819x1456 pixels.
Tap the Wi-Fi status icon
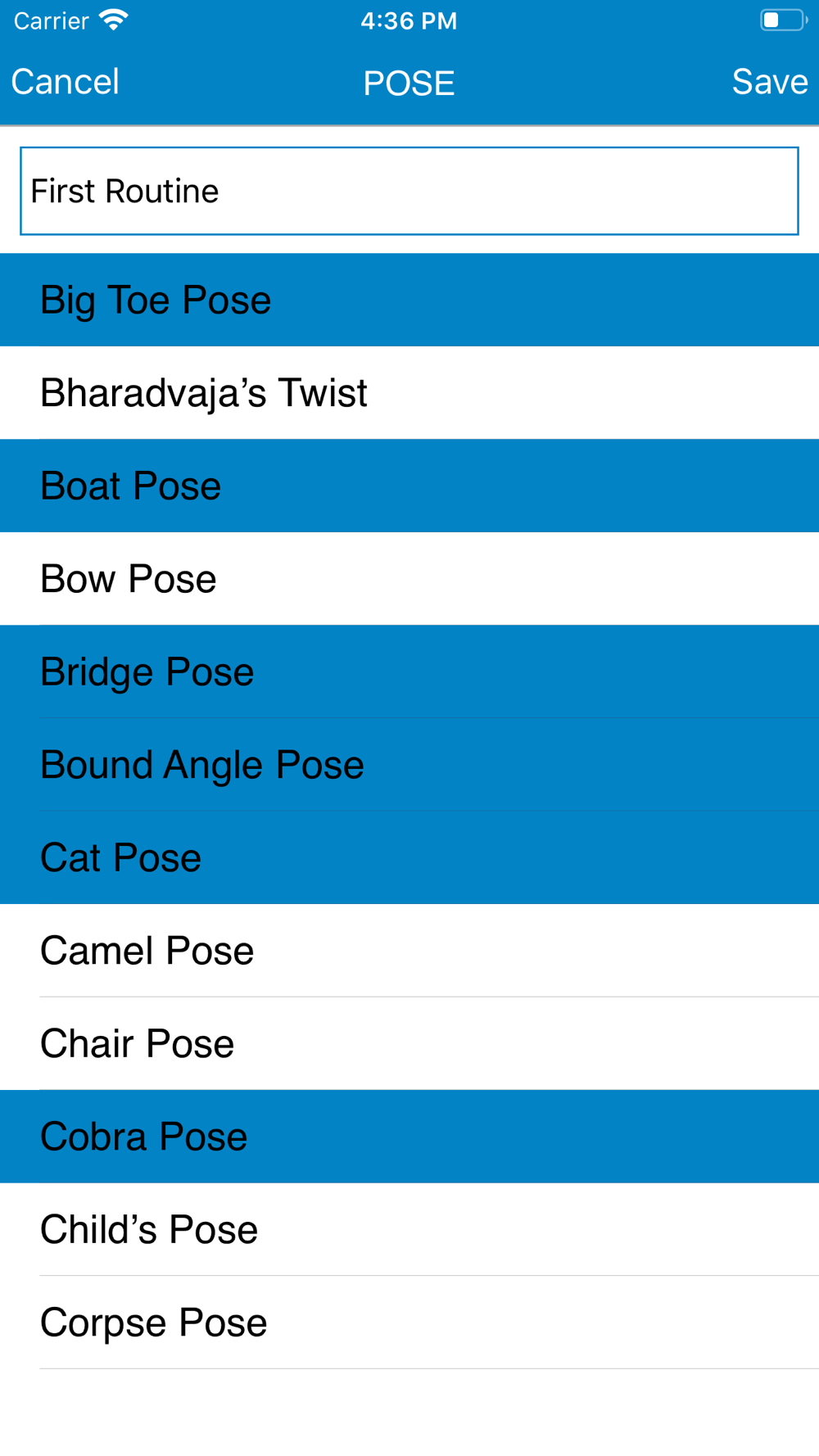pyautogui.click(x=114, y=20)
